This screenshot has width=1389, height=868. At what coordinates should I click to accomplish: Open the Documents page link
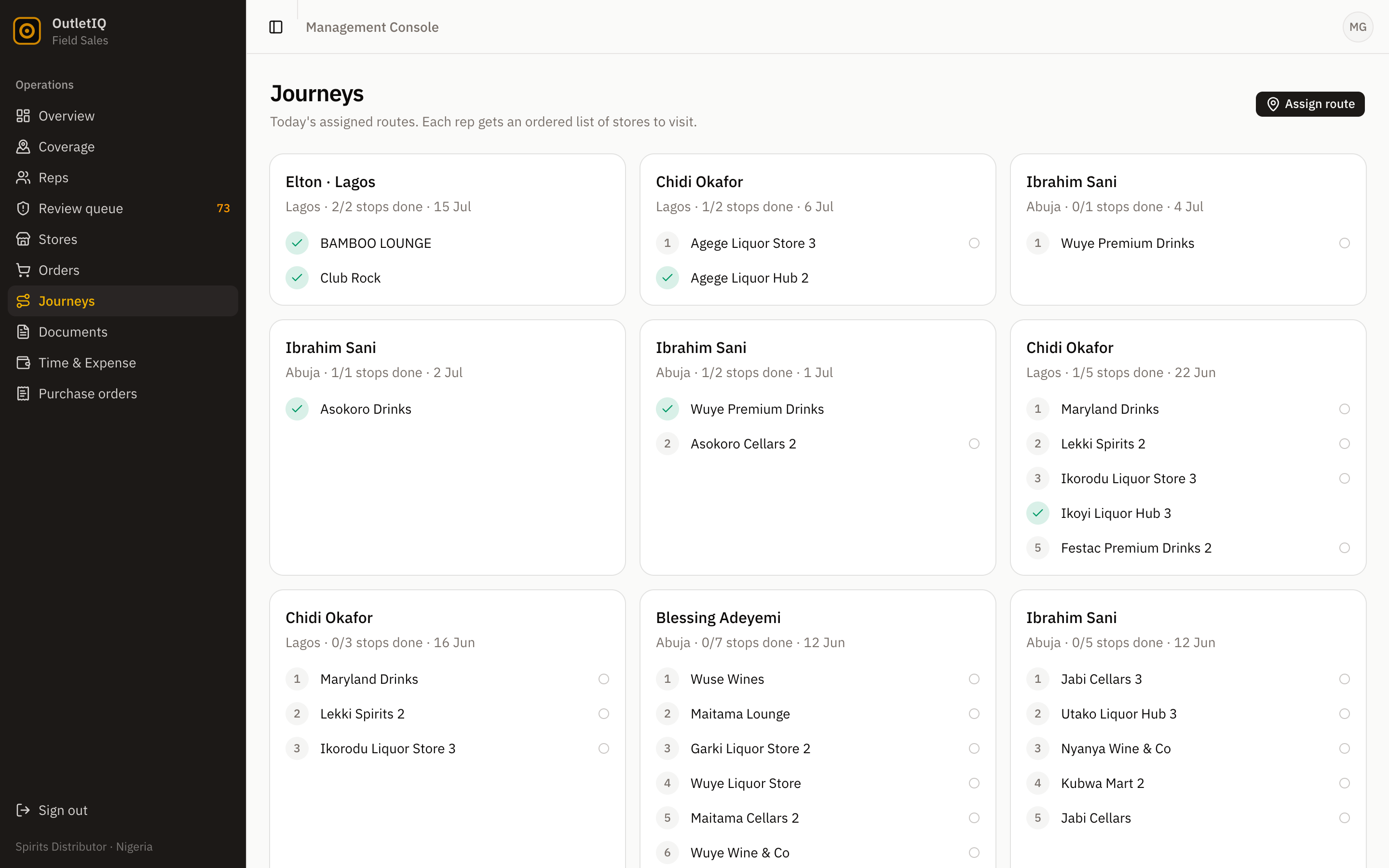[123, 332]
